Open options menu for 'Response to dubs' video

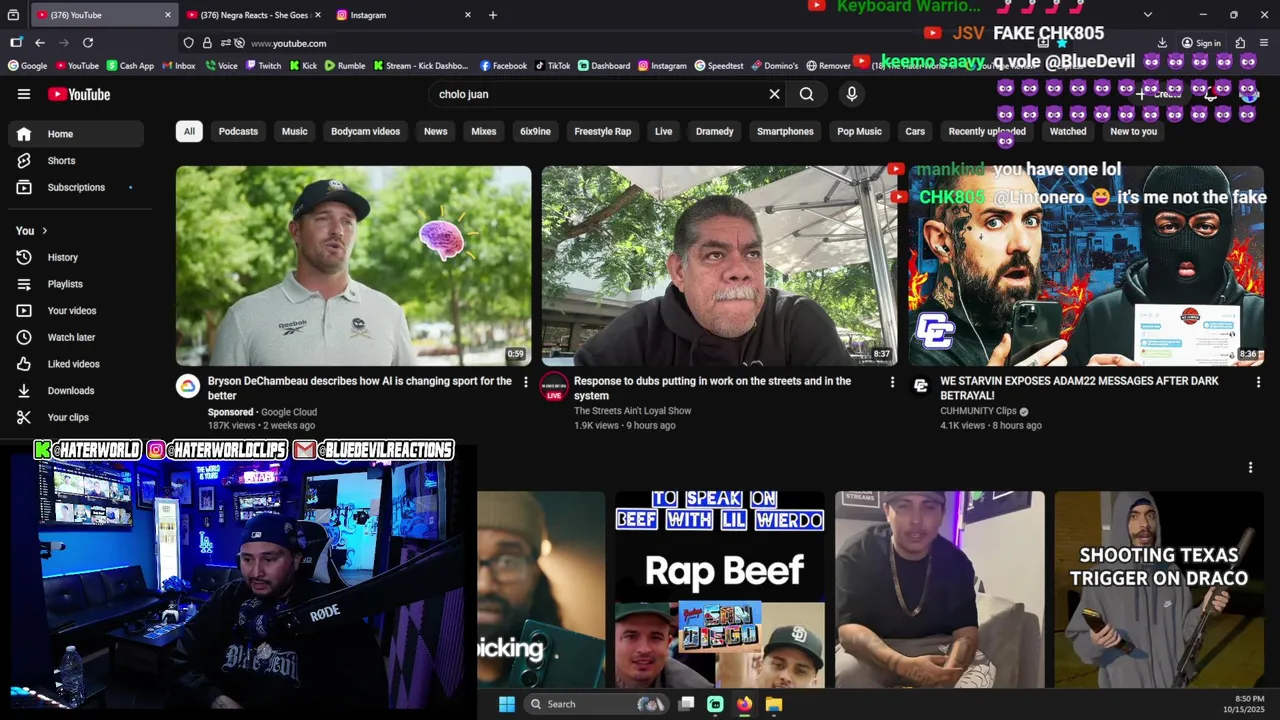892,382
